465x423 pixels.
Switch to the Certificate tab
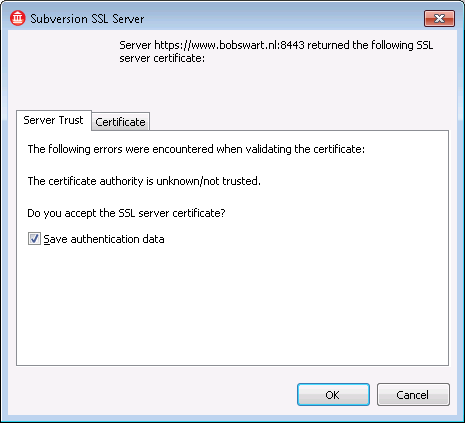tap(120, 122)
